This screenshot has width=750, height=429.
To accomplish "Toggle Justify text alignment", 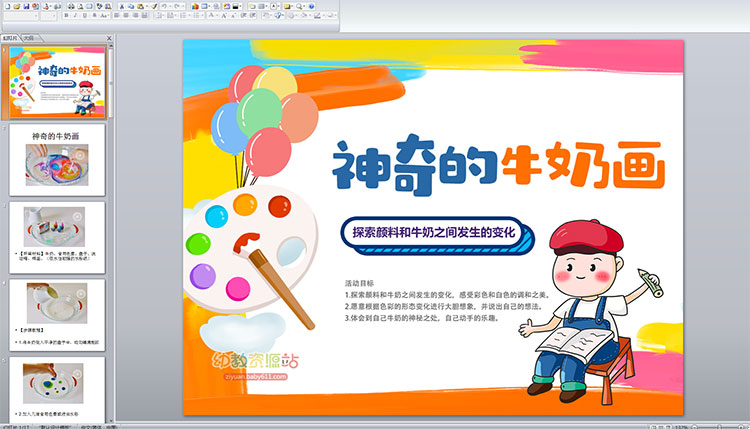I will [144, 15].
